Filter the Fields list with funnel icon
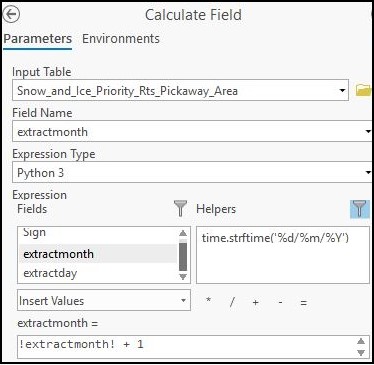This screenshot has height=365, width=374. pos(180,208)
